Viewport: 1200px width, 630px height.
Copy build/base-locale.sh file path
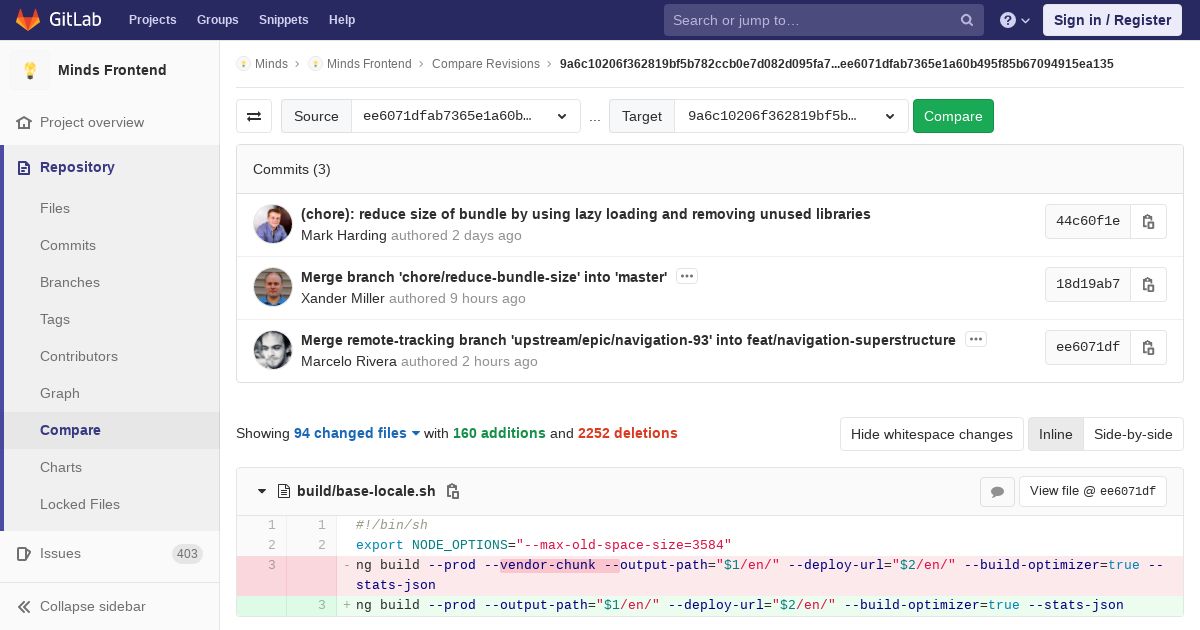(453, 491)
